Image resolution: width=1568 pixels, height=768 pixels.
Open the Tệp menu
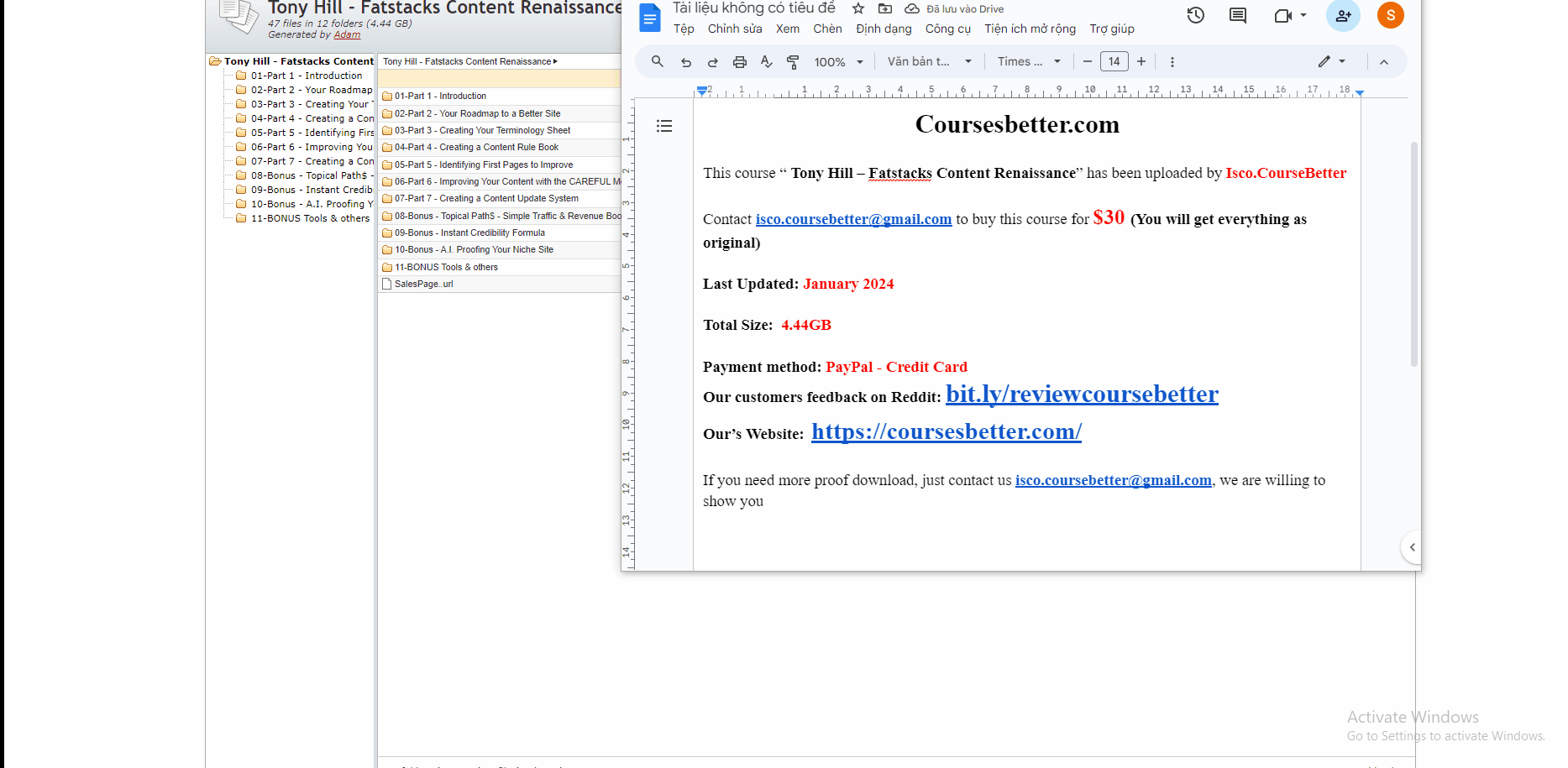[x=684, y=29]
